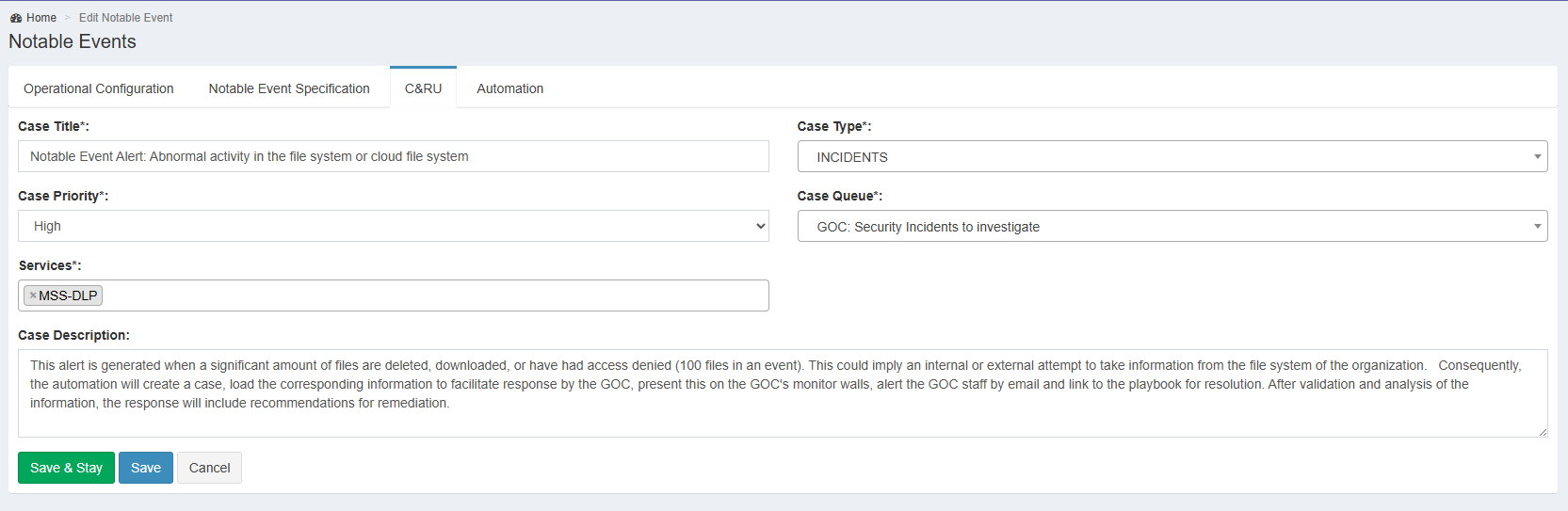The image size is (1568, 511).
Task: Select the C&RU tab
Action: point(423,88)
